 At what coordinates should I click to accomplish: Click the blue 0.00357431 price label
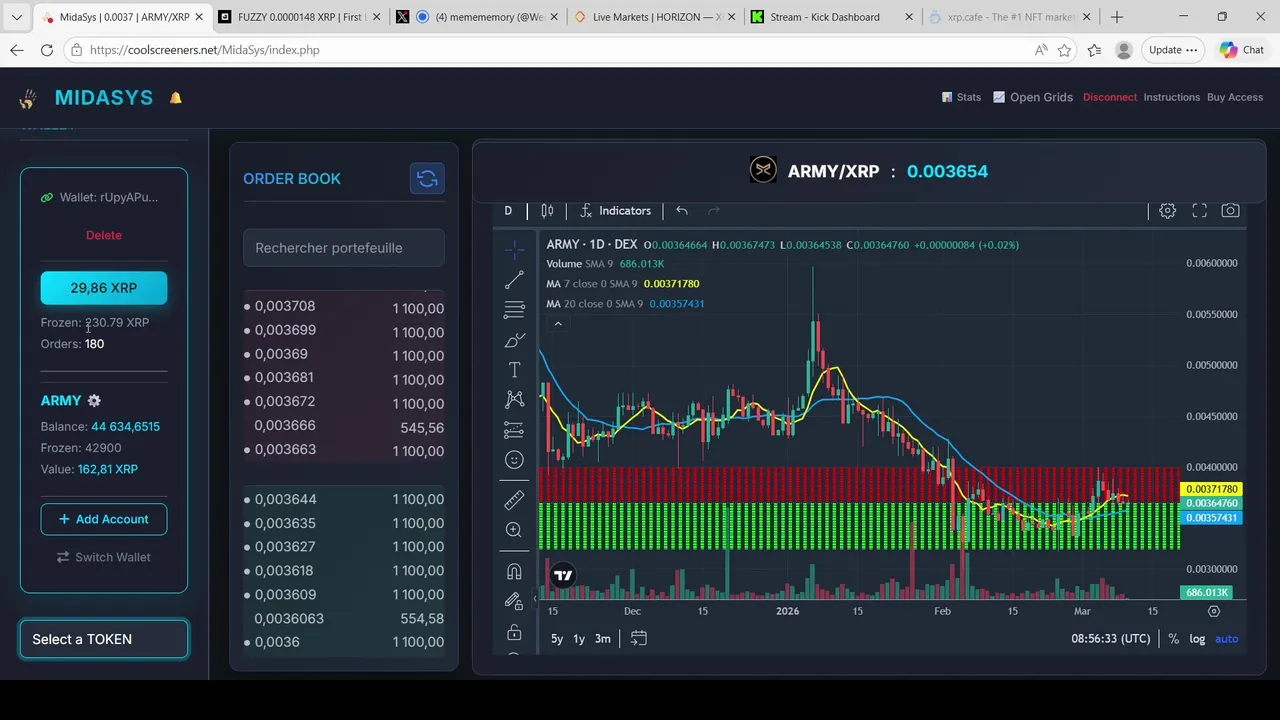(1211, 518)
